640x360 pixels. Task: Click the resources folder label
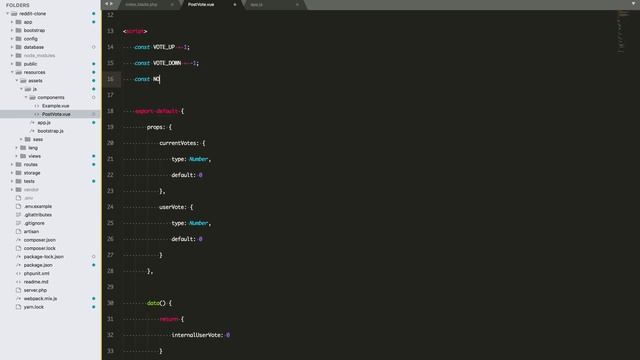coord(34,72)
